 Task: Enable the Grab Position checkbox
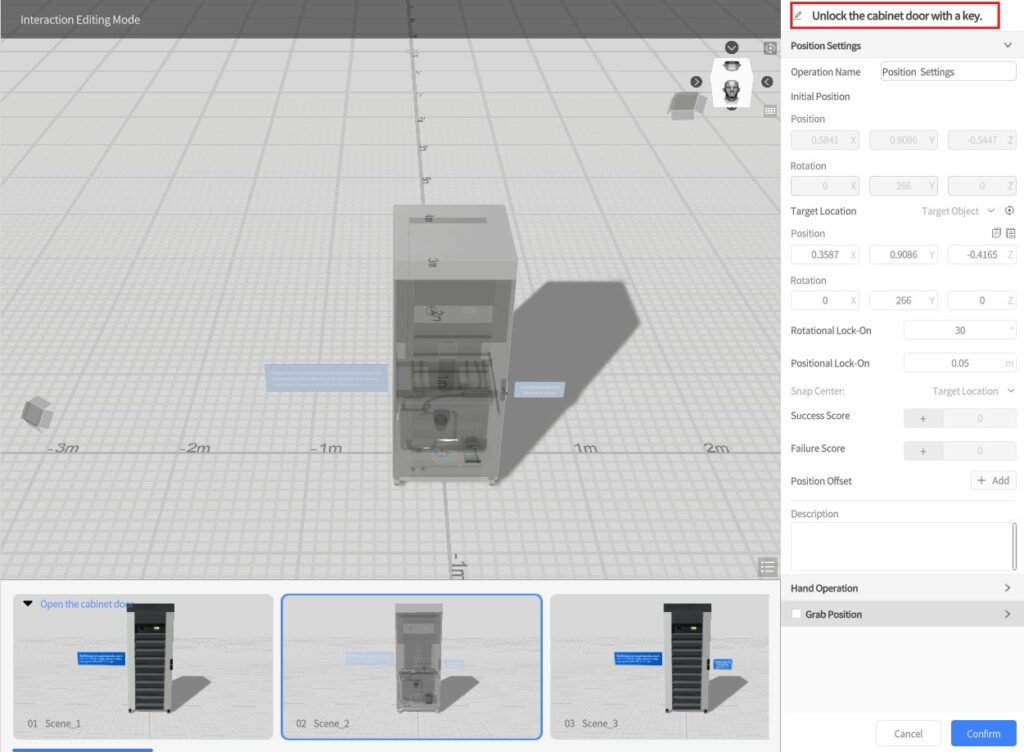pos(796,614)
